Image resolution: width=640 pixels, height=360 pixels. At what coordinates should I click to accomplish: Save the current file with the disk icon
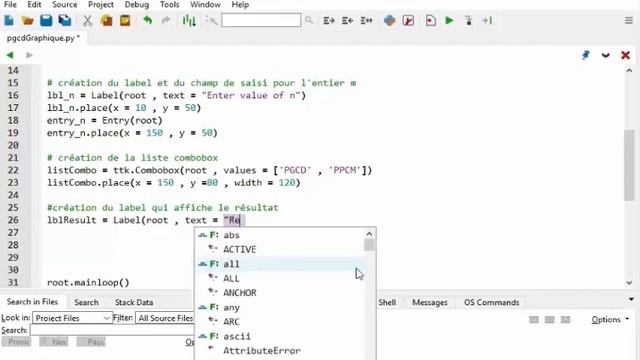46,20
